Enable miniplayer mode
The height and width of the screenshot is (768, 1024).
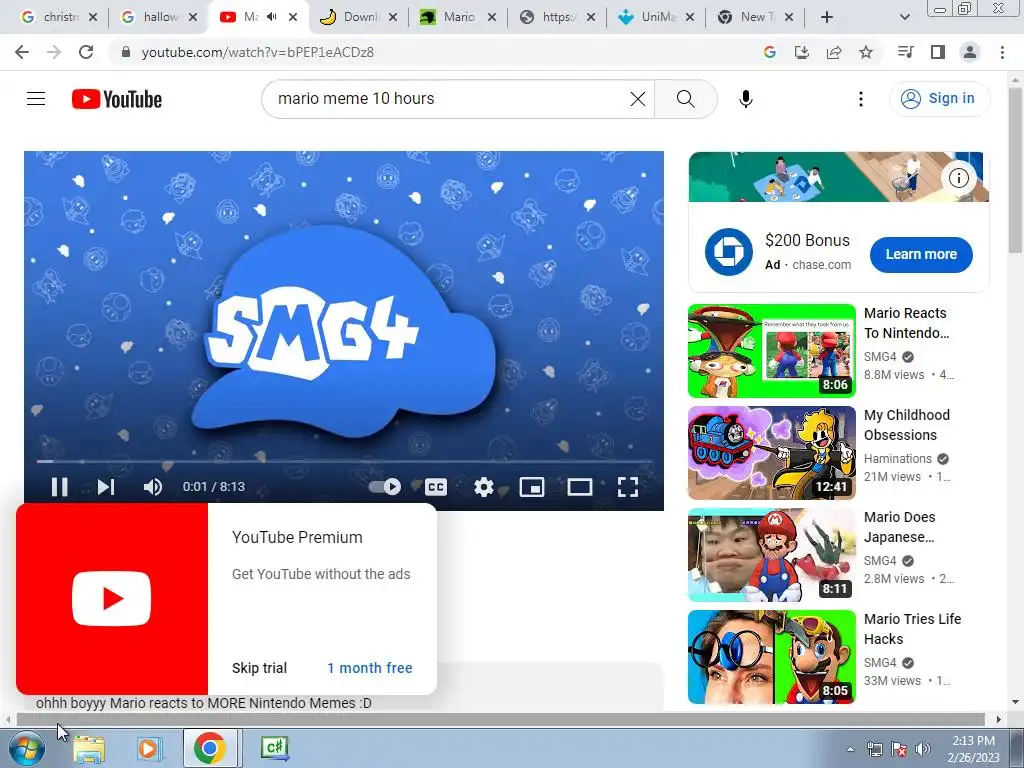pyautogui.click(x=532, y=487)
